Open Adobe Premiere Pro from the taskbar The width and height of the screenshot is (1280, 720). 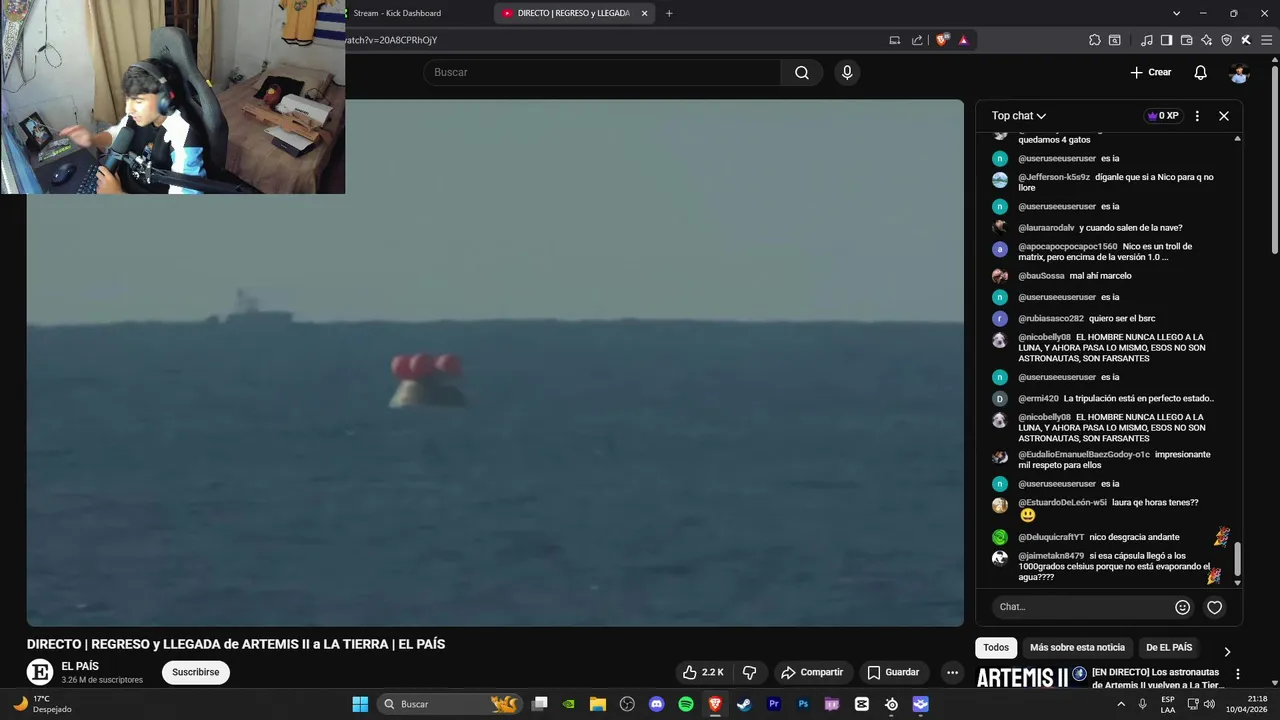point(773,704)
